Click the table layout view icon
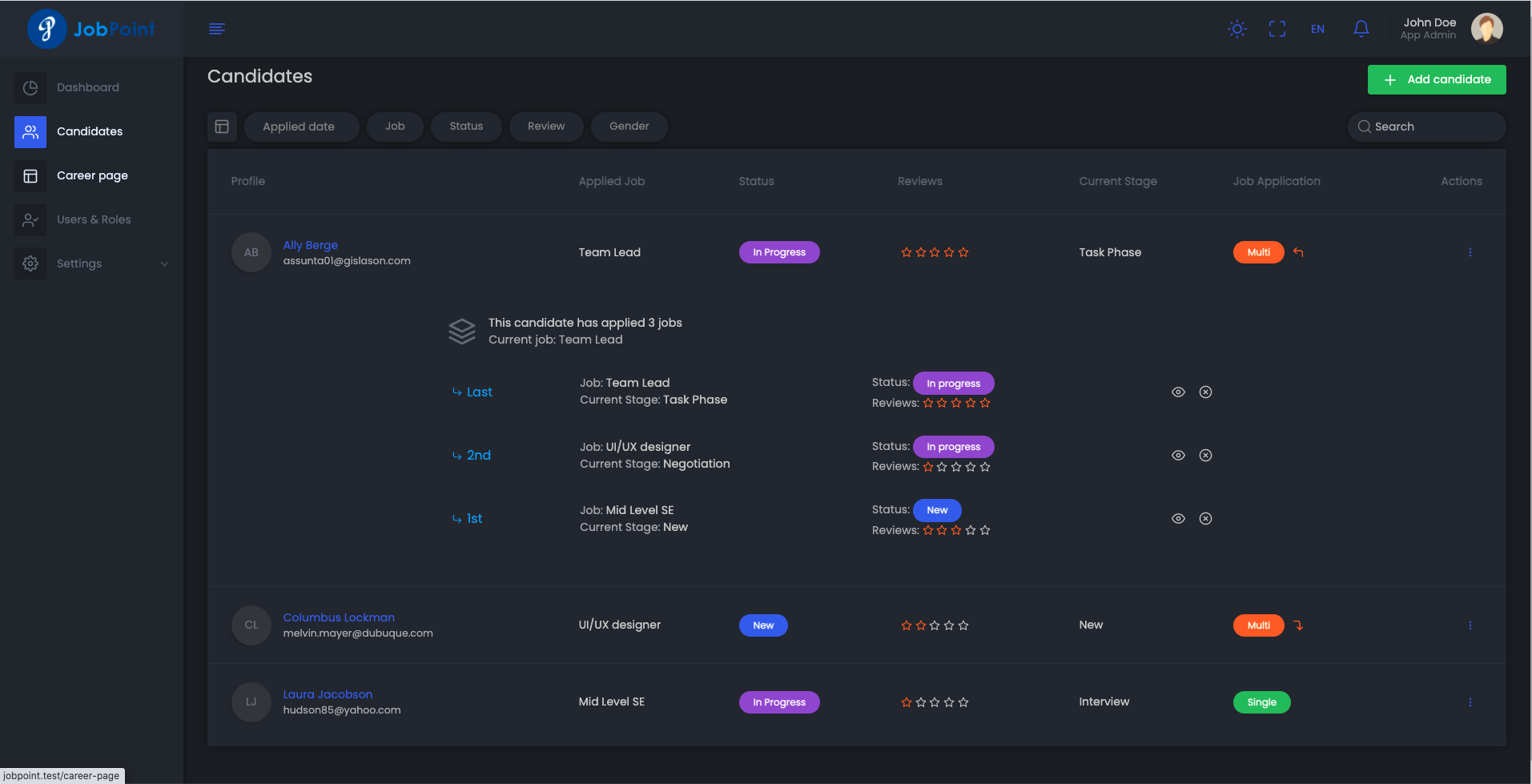This screenshot has width=1532, height=784. coord(222,127)
